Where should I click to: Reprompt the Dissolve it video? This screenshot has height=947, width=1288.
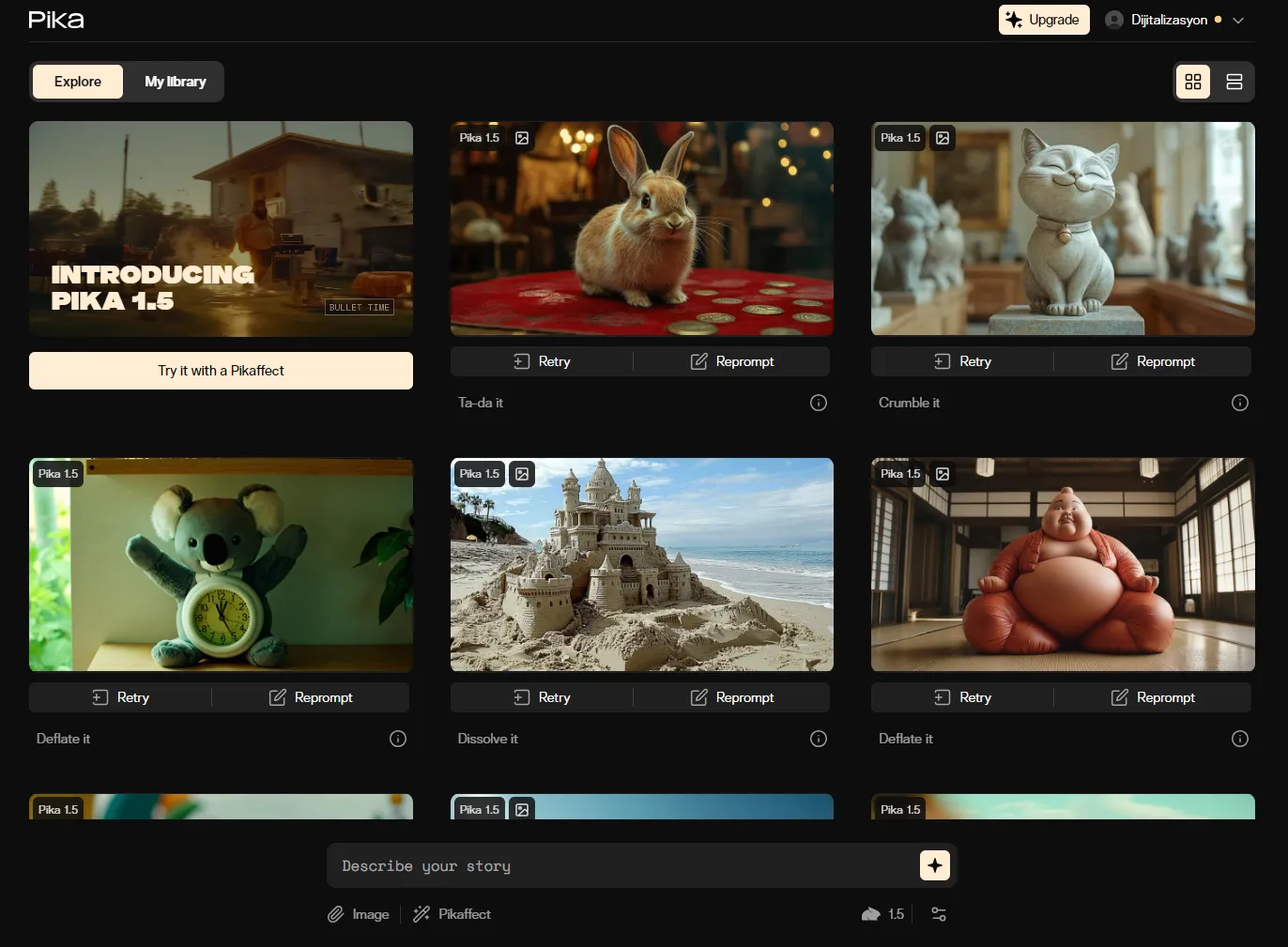(732, 697)
